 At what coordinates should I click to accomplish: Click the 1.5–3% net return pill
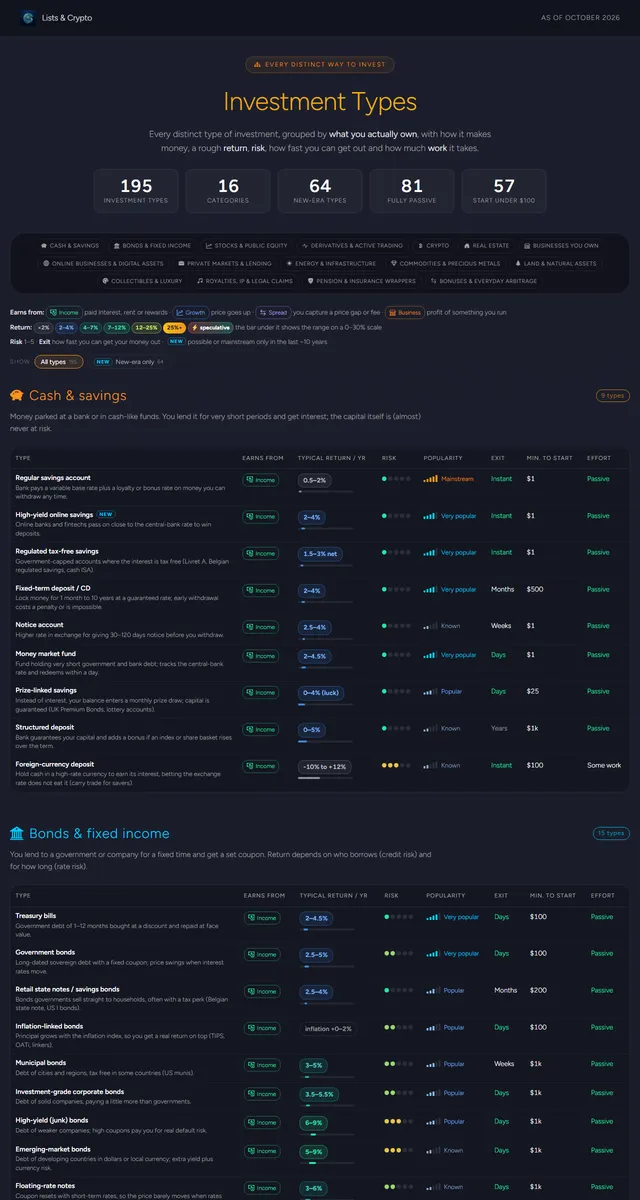[x=320, y=553]
